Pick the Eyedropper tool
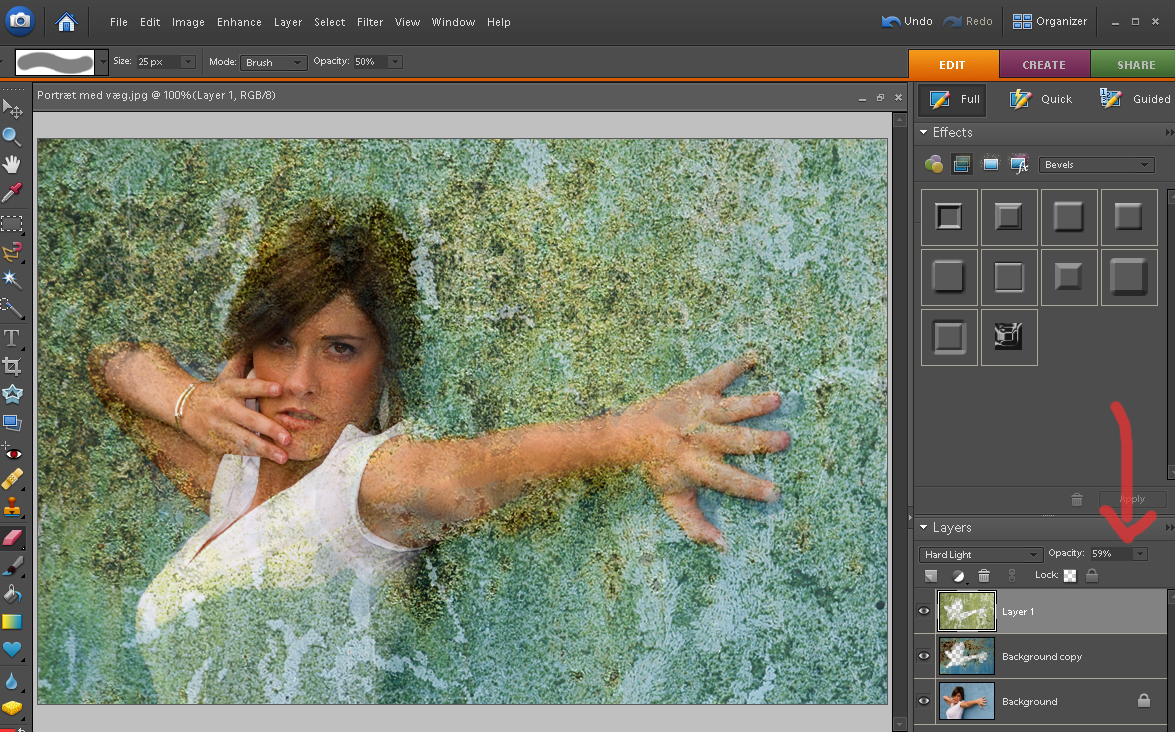The width and height of the screenshot is (1175, 732). pos(12,192)
